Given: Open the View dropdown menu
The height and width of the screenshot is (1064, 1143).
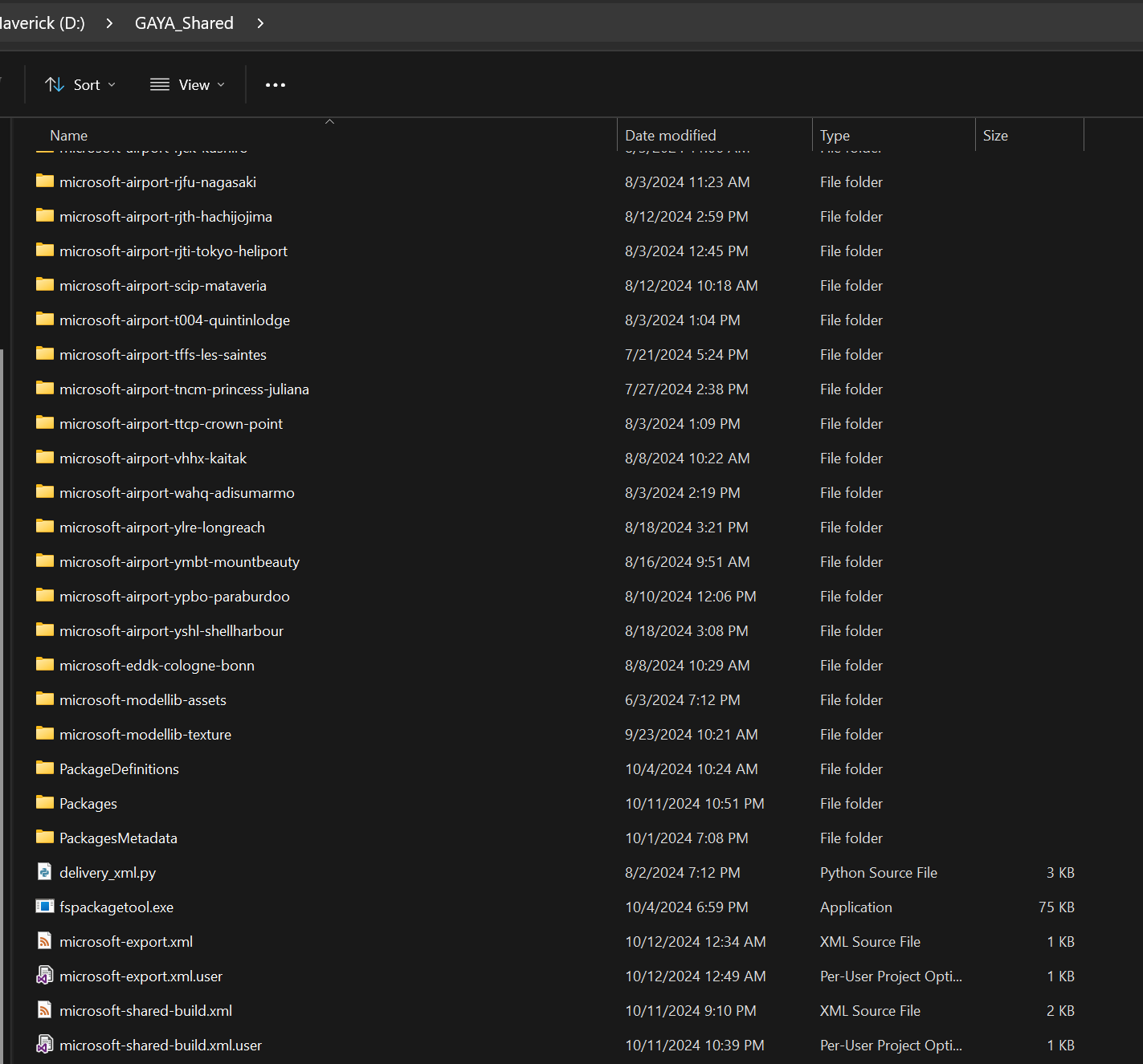Looking at the screenshot, I should click(x=187, y=85).
